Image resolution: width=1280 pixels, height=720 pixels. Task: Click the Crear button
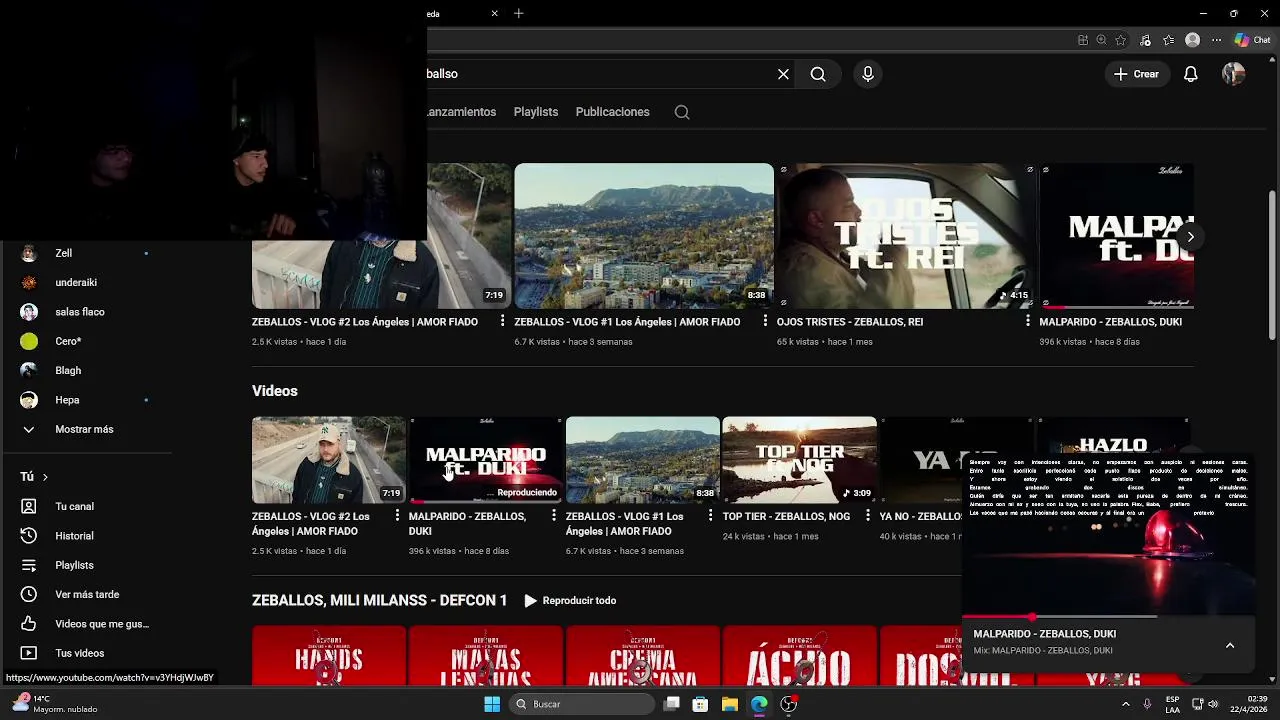point(1136,74)
